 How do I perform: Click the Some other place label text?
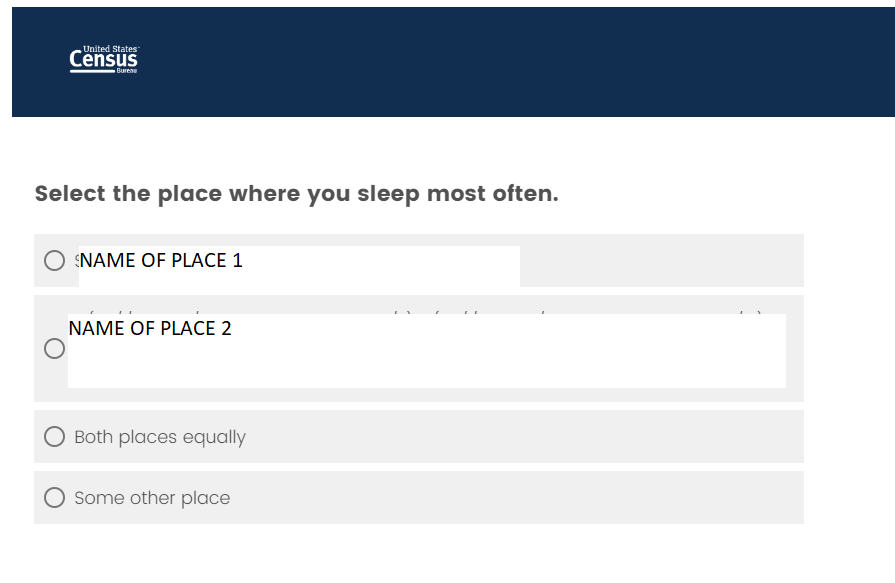152,498
